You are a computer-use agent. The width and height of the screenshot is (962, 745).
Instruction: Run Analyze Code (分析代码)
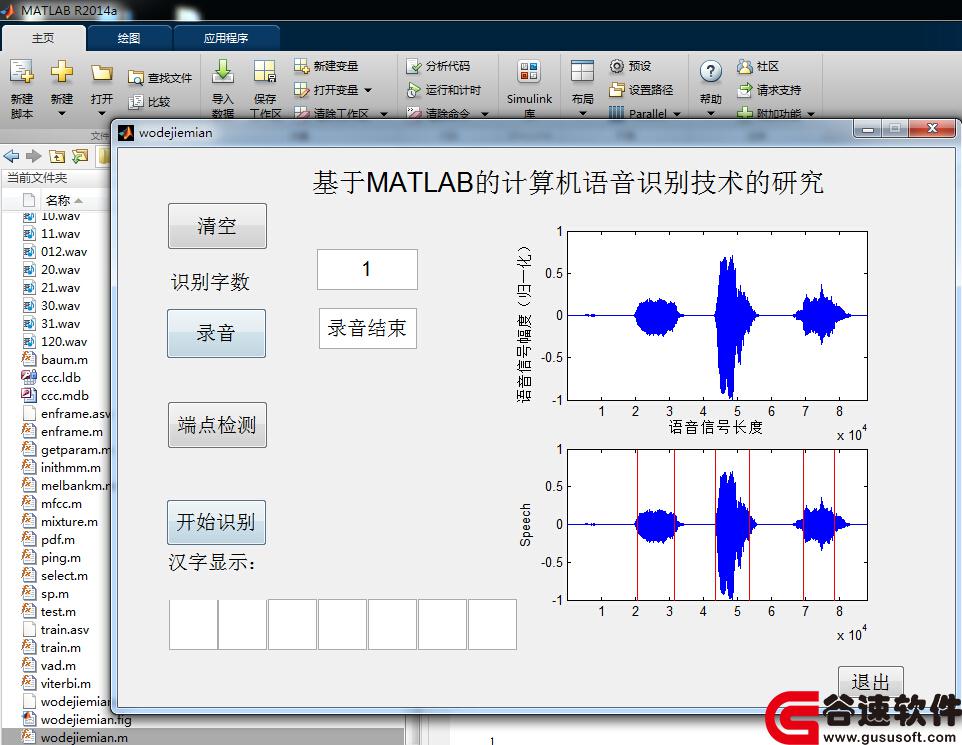(x=438, y=66)
